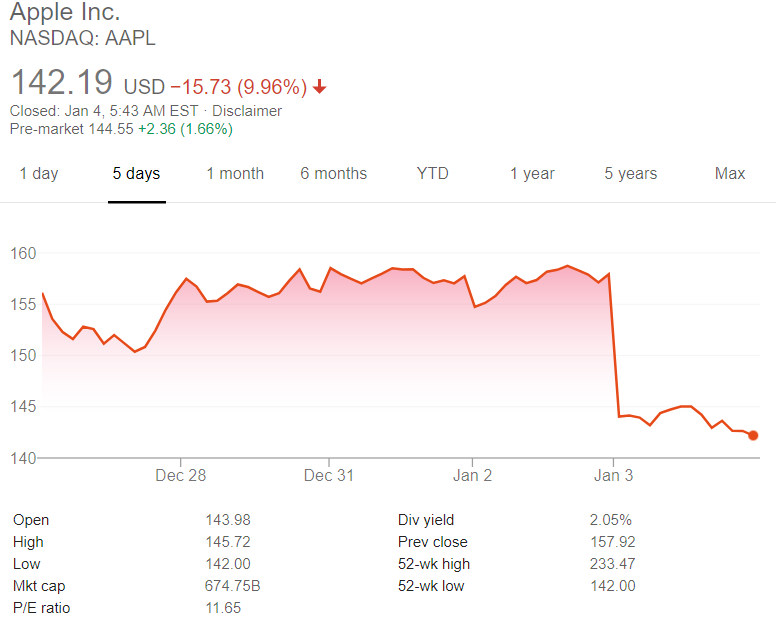Image resolution: width=776 pixels, height=622 pixels.
Task: Select the YTD time range
Action: pos(432,174)
